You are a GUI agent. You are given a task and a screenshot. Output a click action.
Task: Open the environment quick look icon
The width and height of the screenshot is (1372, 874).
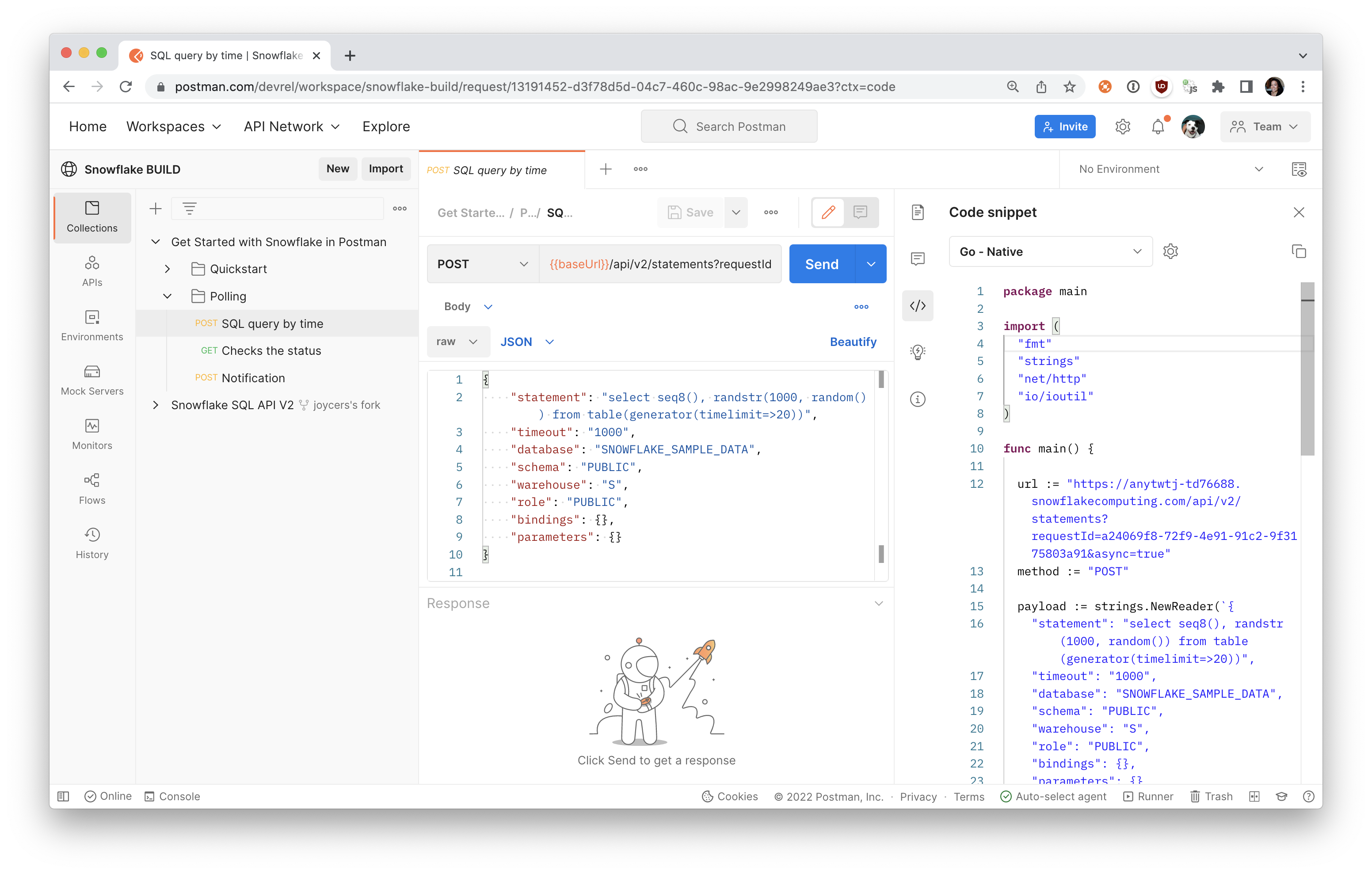pos(1299,169)
